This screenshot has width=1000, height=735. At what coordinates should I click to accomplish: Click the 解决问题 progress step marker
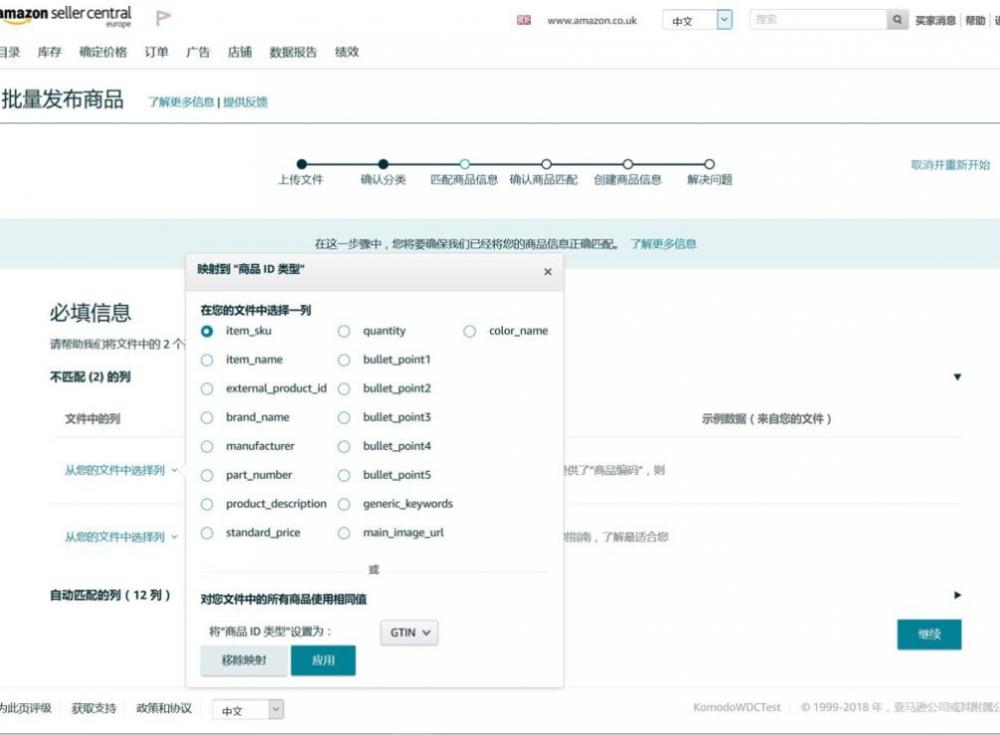pyautogui.click(x=709, y=164)
